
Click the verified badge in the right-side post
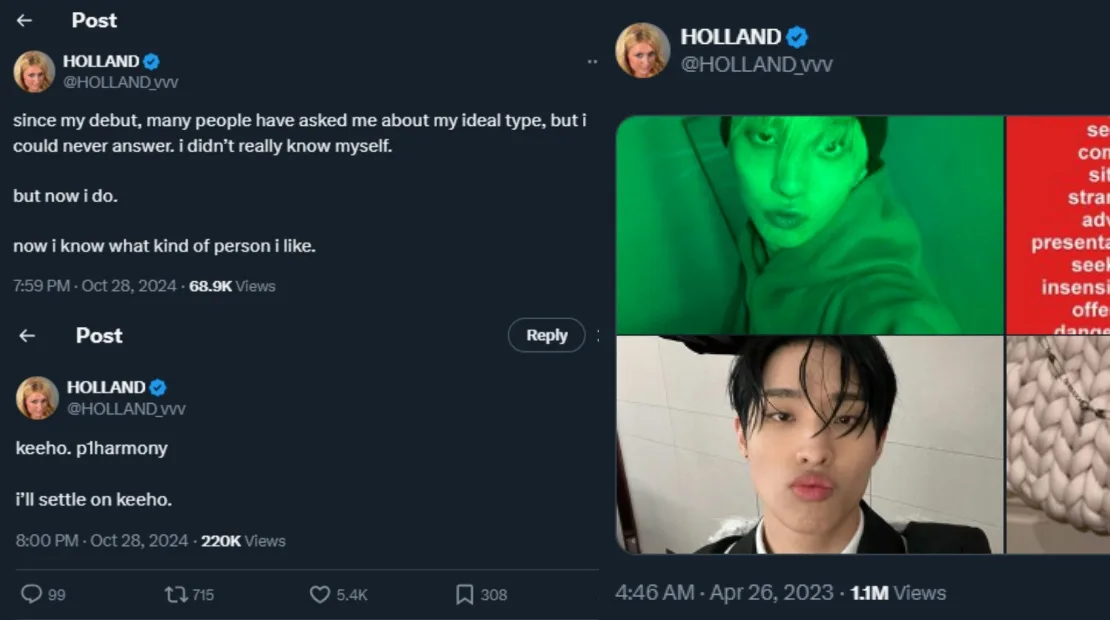797,38
